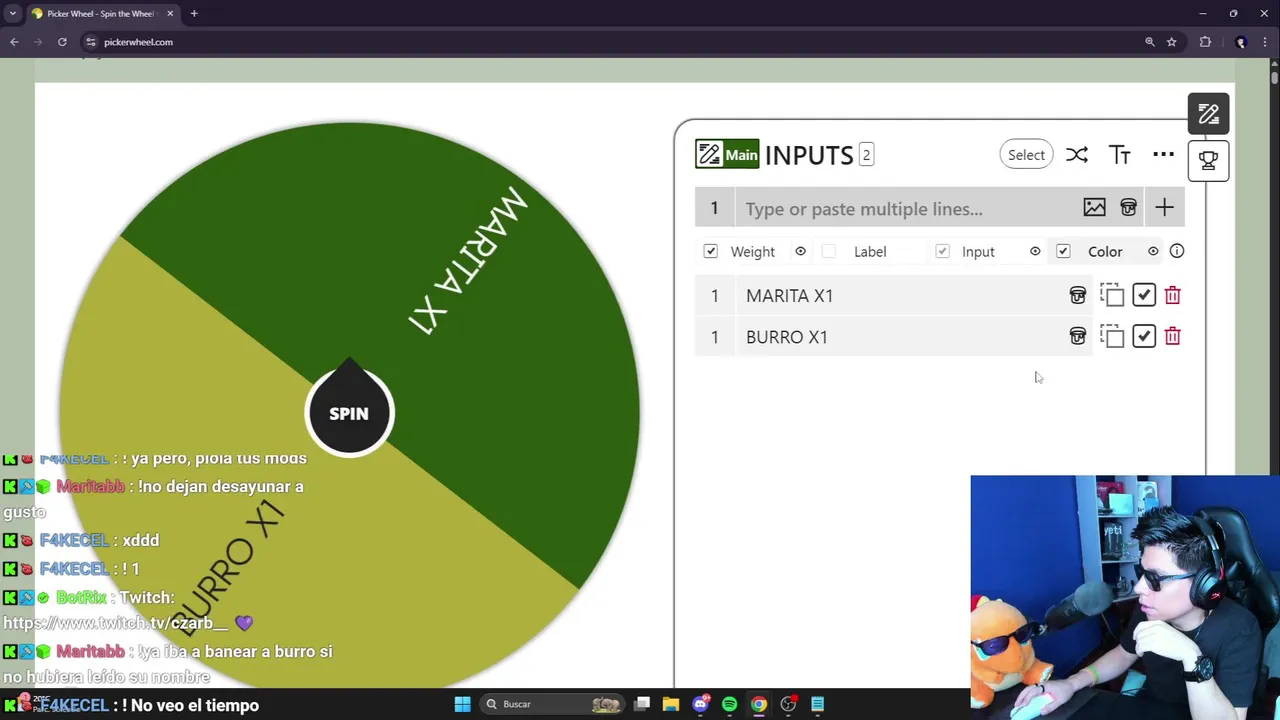Spin the wheel with the SPIN button
Screen dimensions: 1280x720
point(349,413)
